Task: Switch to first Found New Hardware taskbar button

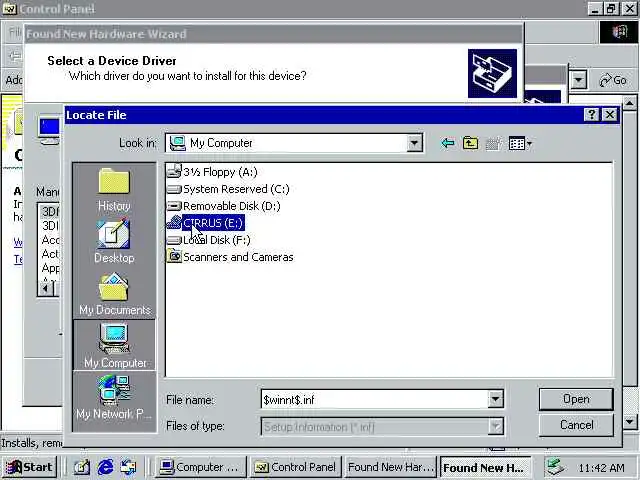Action: tap(390, 467)
